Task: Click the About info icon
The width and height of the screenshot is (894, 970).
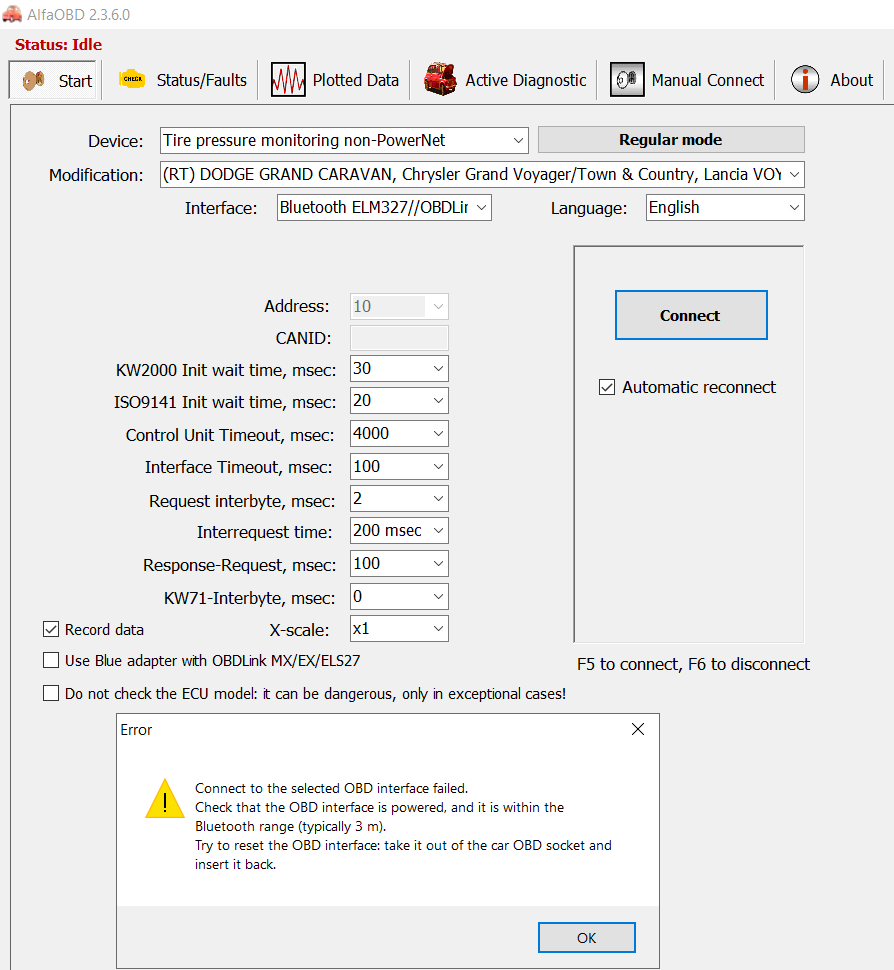Action: [x=805, y=80]
